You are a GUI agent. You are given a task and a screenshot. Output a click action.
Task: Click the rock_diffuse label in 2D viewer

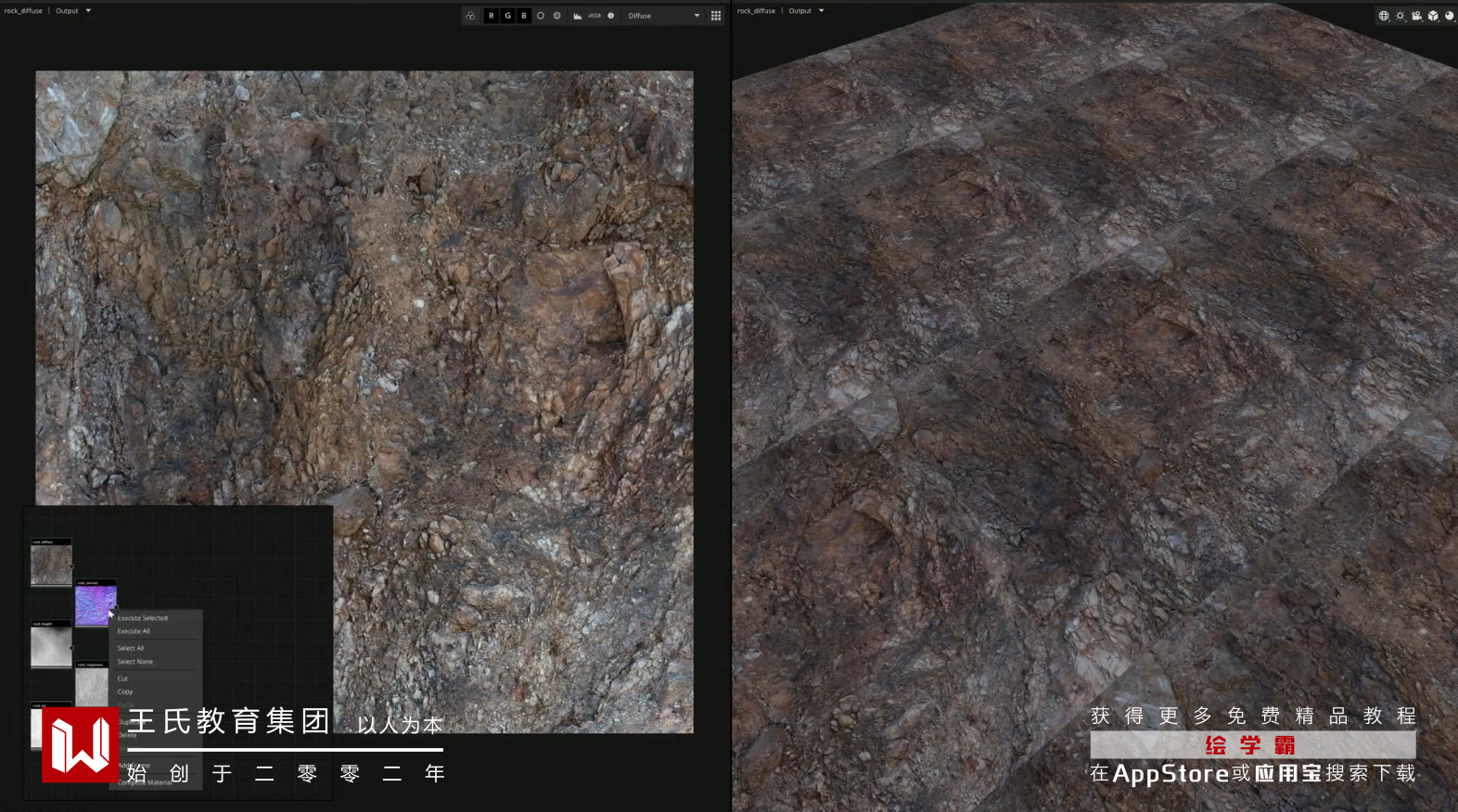click(x=23, y=11)
